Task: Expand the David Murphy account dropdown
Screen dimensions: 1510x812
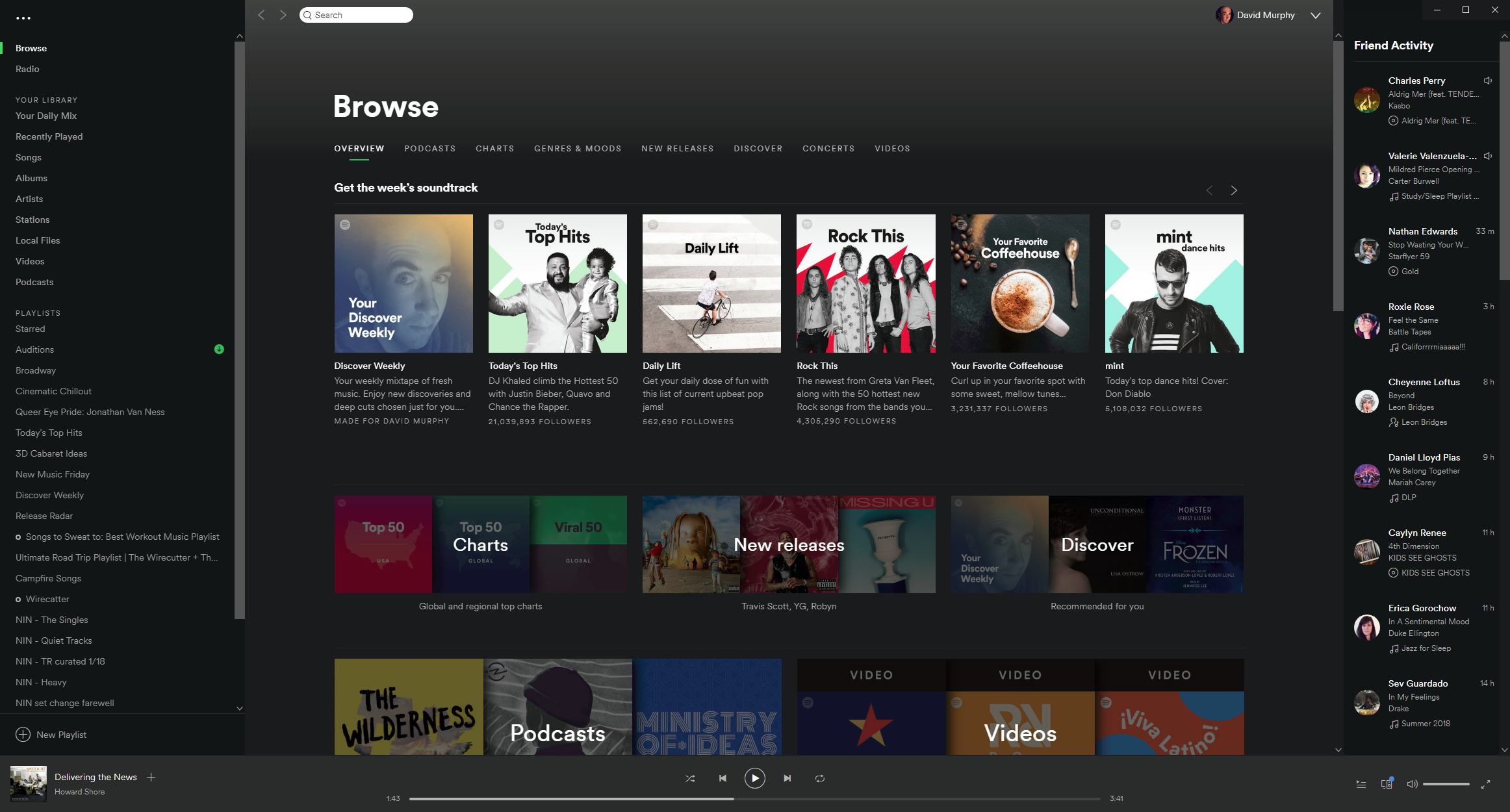Action: coord(1316,16)
